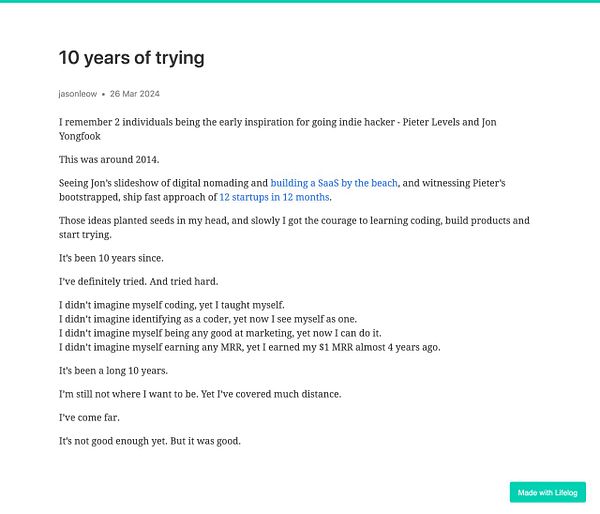Click the 'It's been a long 10 years.' line
Viewport: 600px width, 514px height.
pyautogui.click(x=113, y=371)
